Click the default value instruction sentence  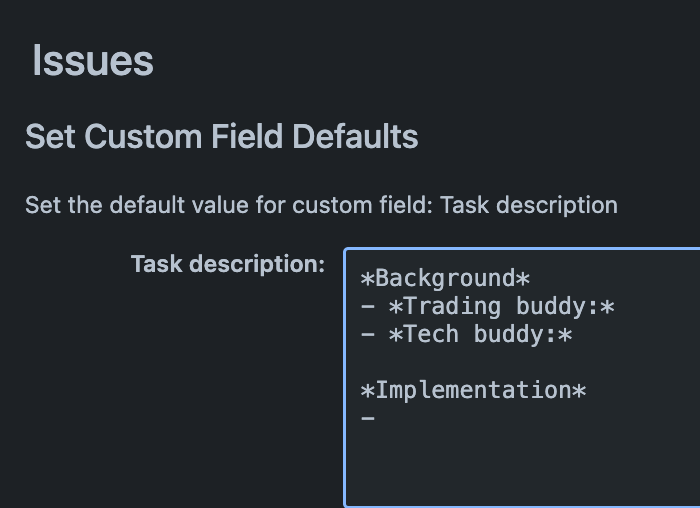click(x=321, y=205)
